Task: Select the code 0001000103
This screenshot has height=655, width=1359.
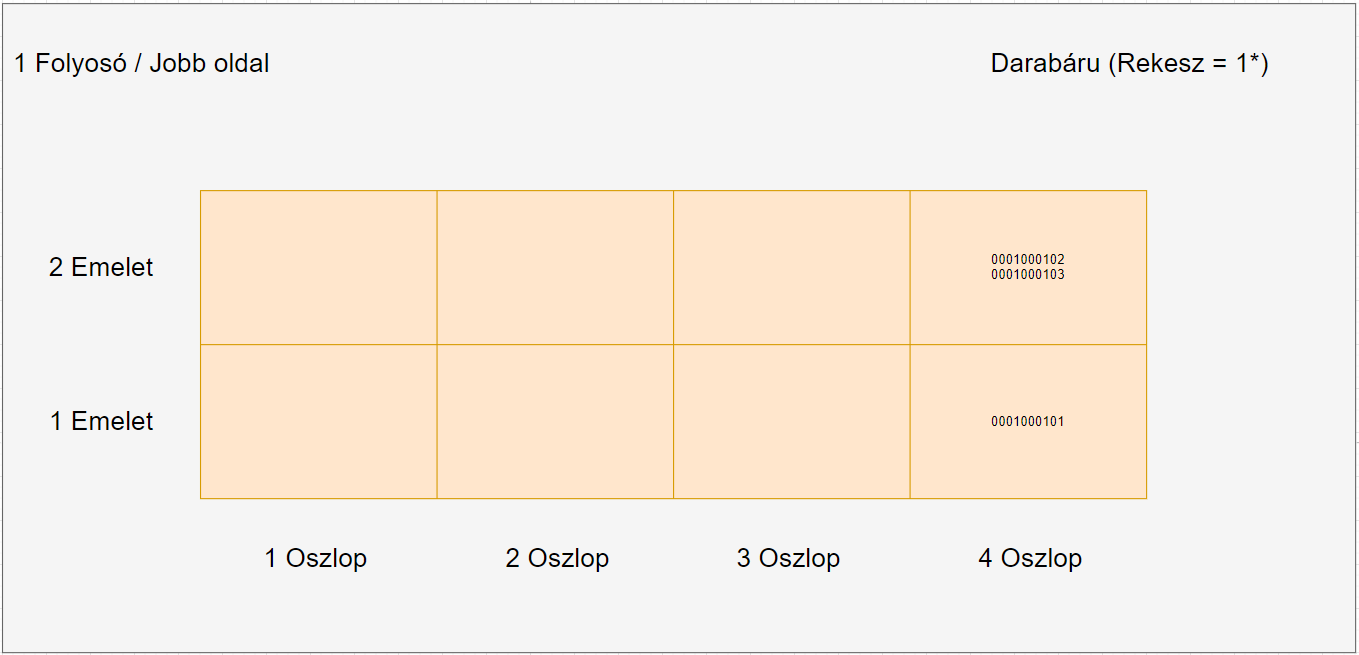Action: coord(1027,275)
